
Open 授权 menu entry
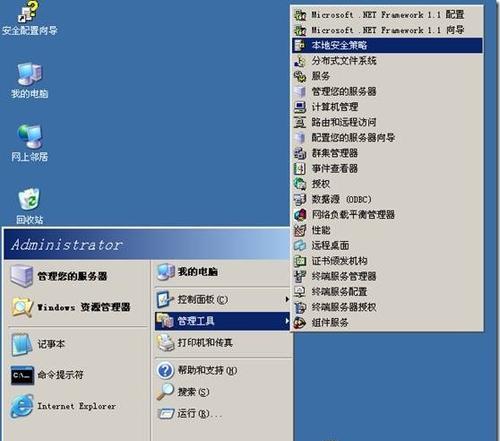coord(387,184)
